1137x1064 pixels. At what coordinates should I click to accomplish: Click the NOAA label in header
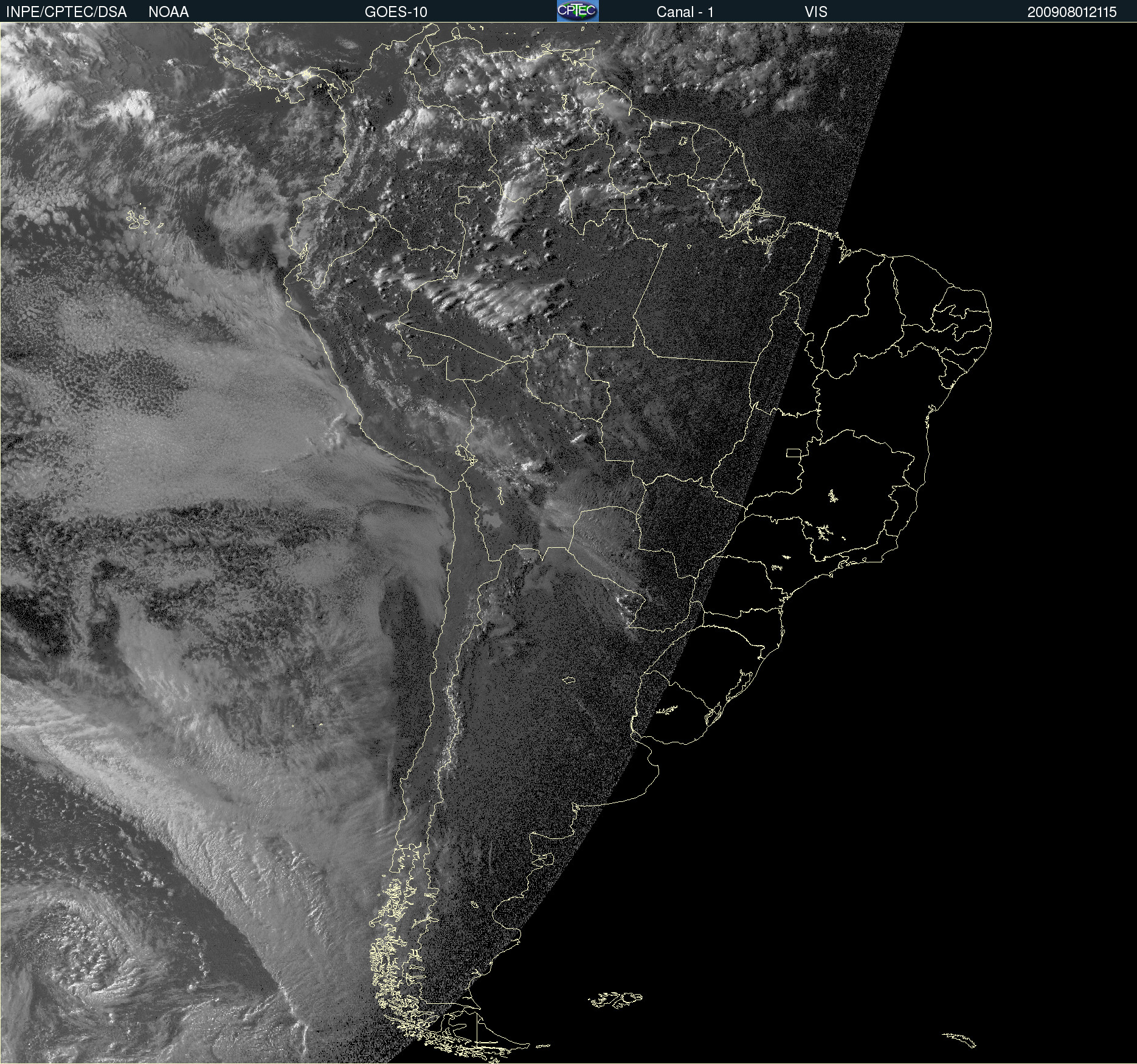tap(168, 12)
